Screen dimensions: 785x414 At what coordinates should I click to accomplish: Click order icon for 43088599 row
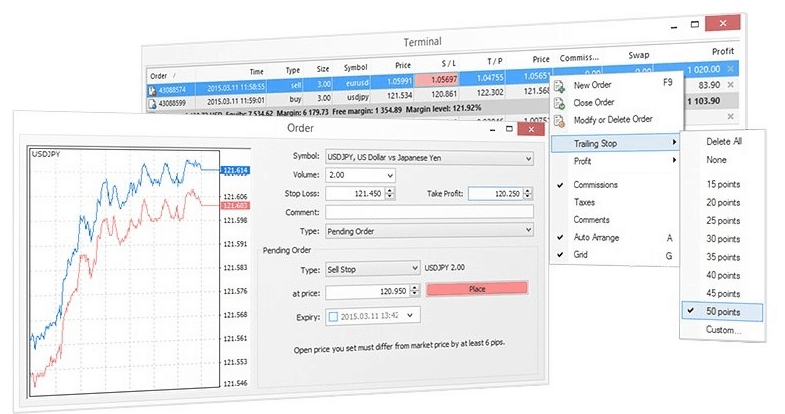pyautogui.click(x=152, y=104)
